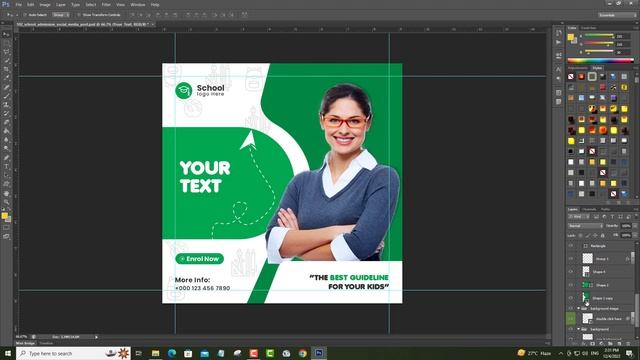
Task: Pick a color from the spectrum ramp
Action: (x=600, y=60)
